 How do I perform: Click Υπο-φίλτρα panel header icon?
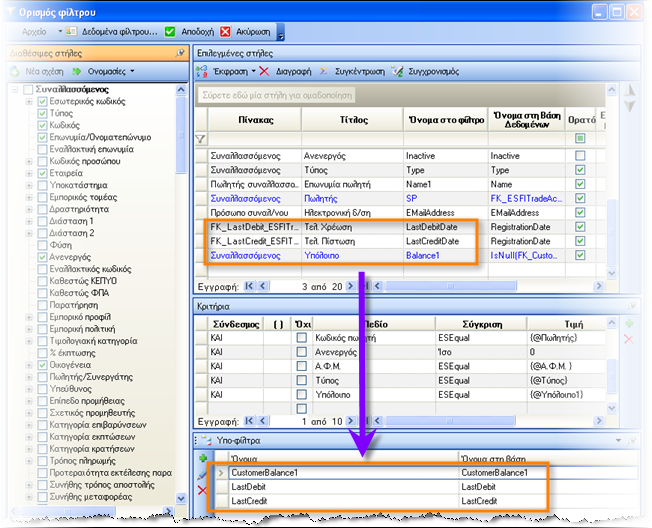click(206, 440)
